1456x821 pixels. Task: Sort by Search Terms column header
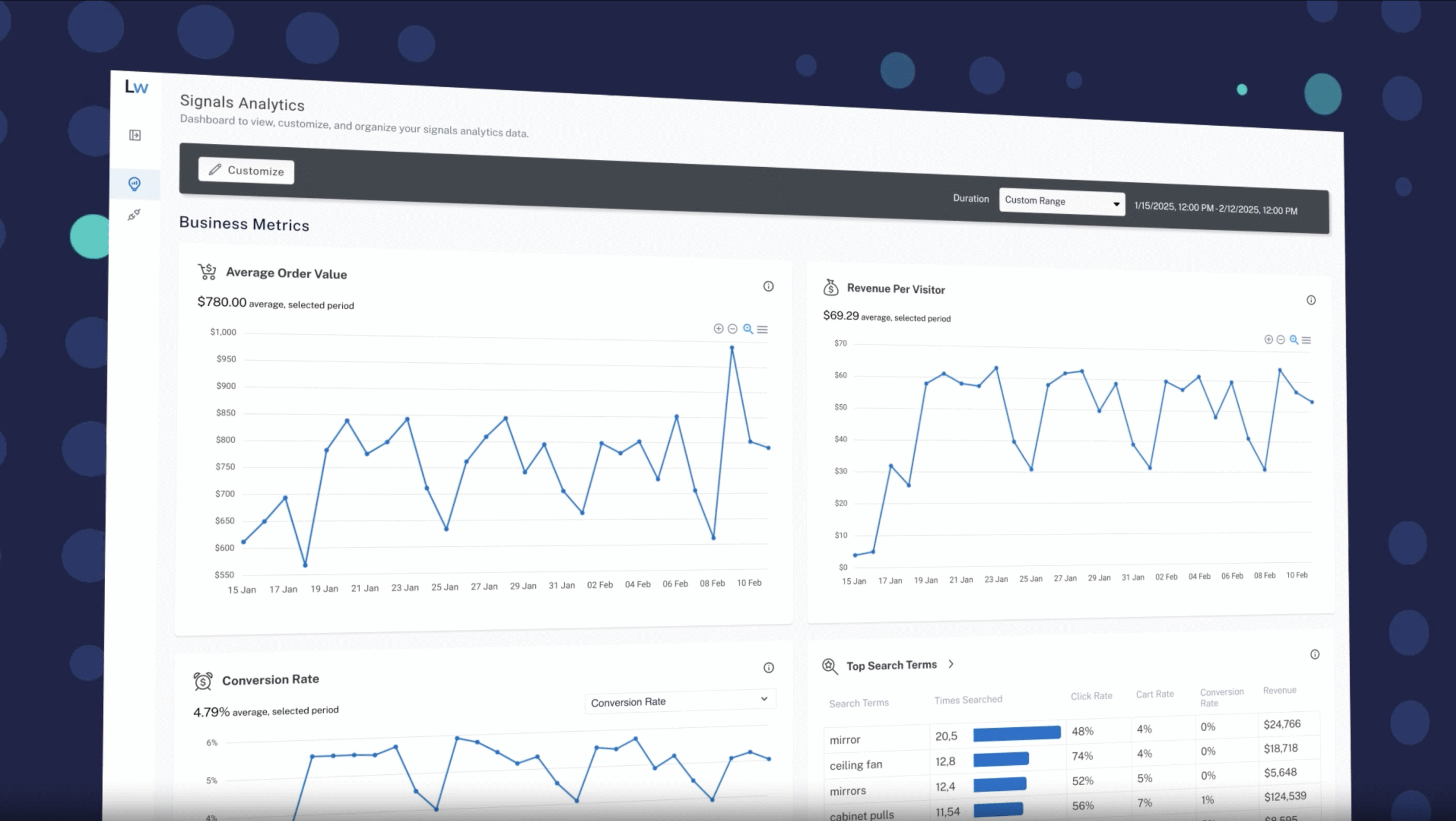859,703
